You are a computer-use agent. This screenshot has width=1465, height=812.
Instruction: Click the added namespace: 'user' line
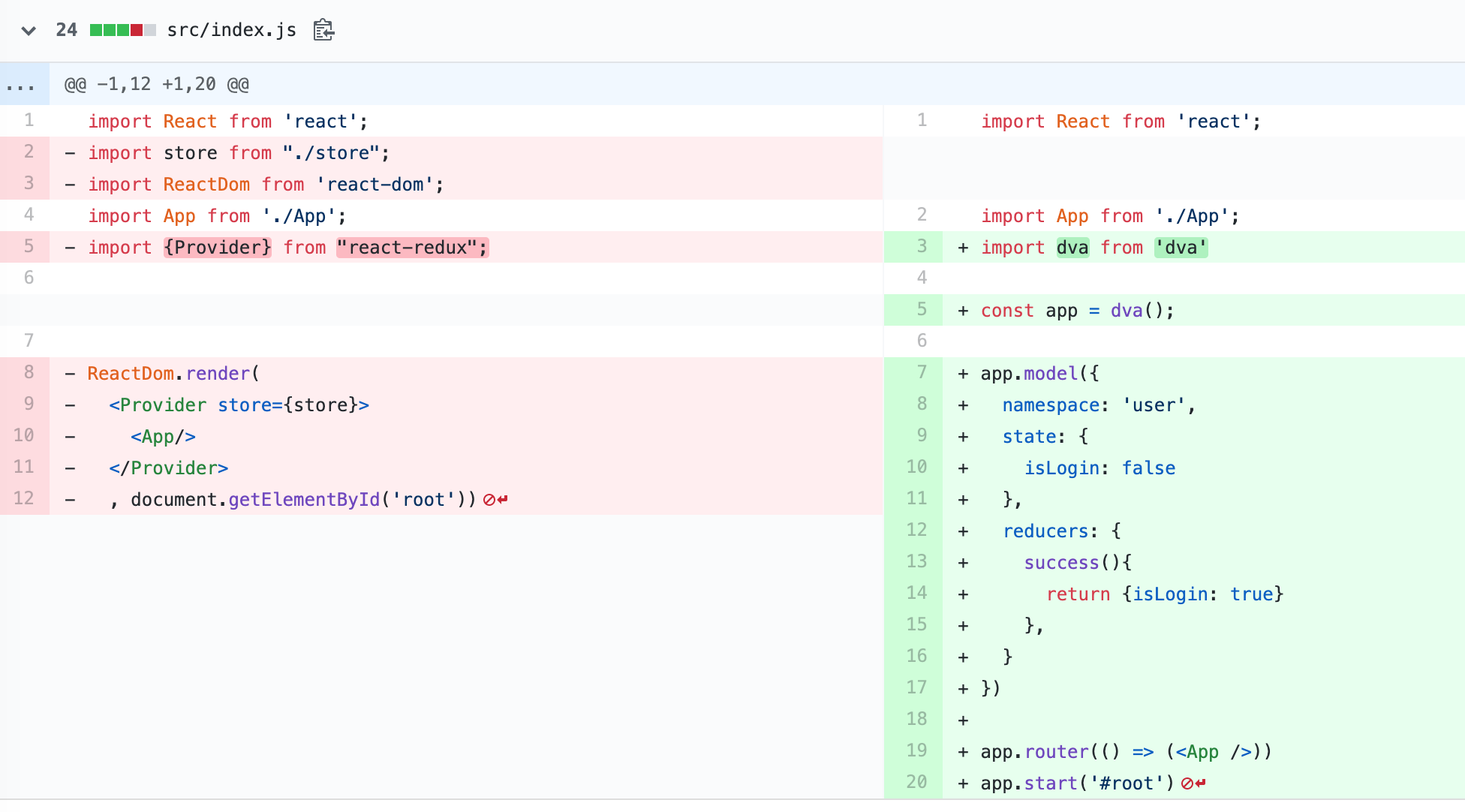tap(1097, 404)
